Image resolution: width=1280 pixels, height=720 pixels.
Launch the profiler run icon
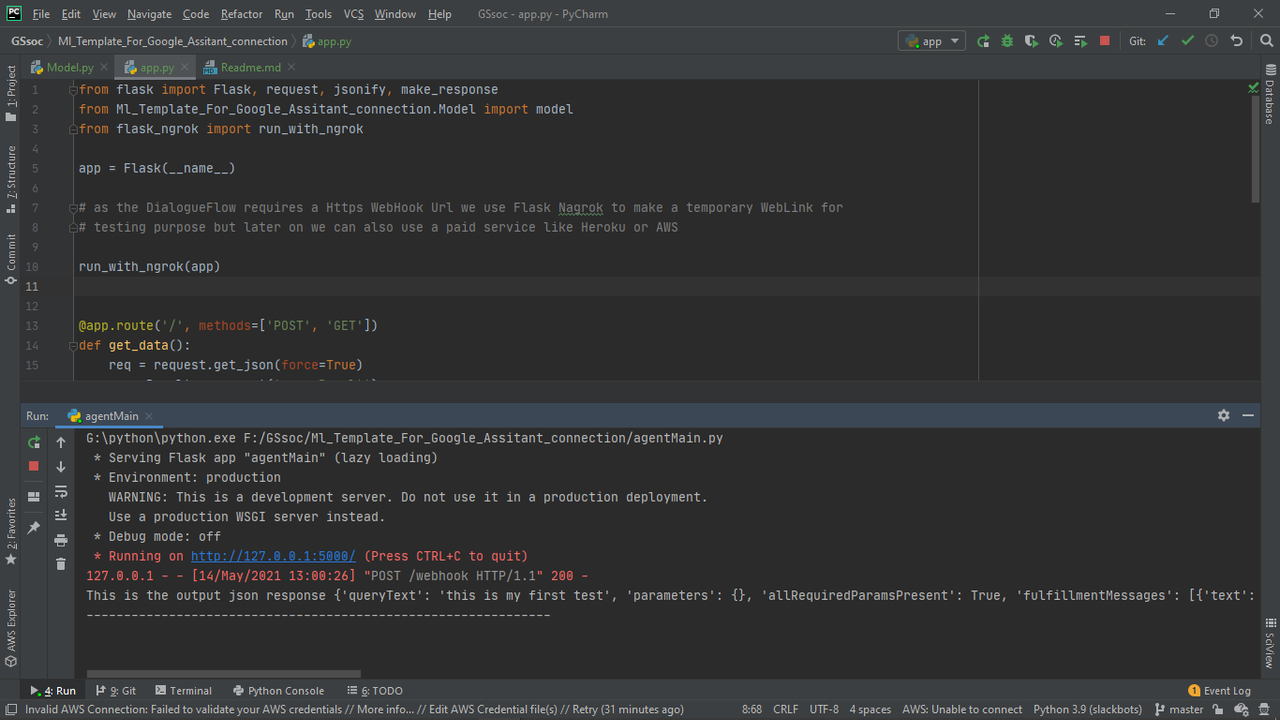(x=1056, y=41)
